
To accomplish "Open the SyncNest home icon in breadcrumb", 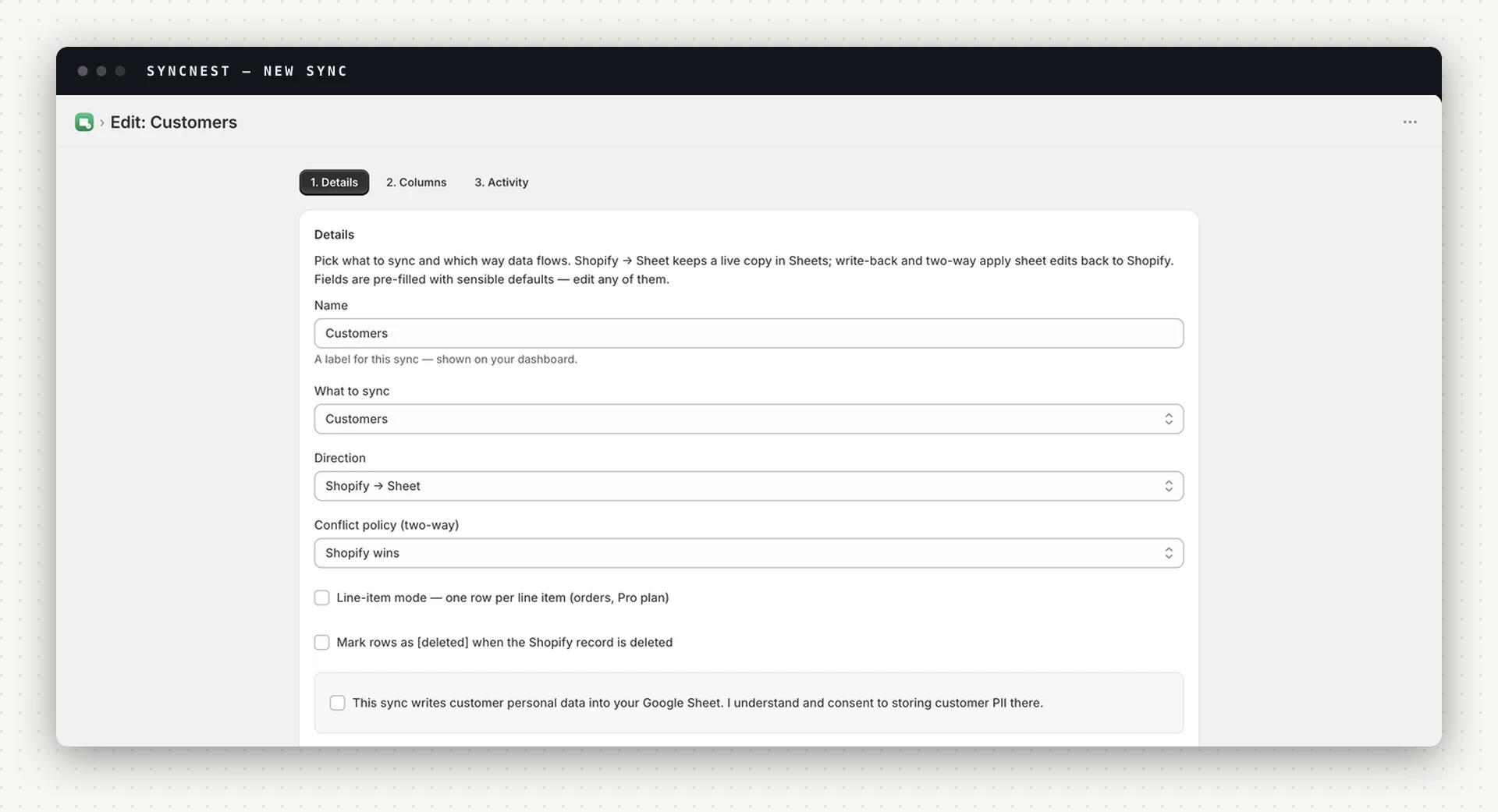I will point(84,122).
